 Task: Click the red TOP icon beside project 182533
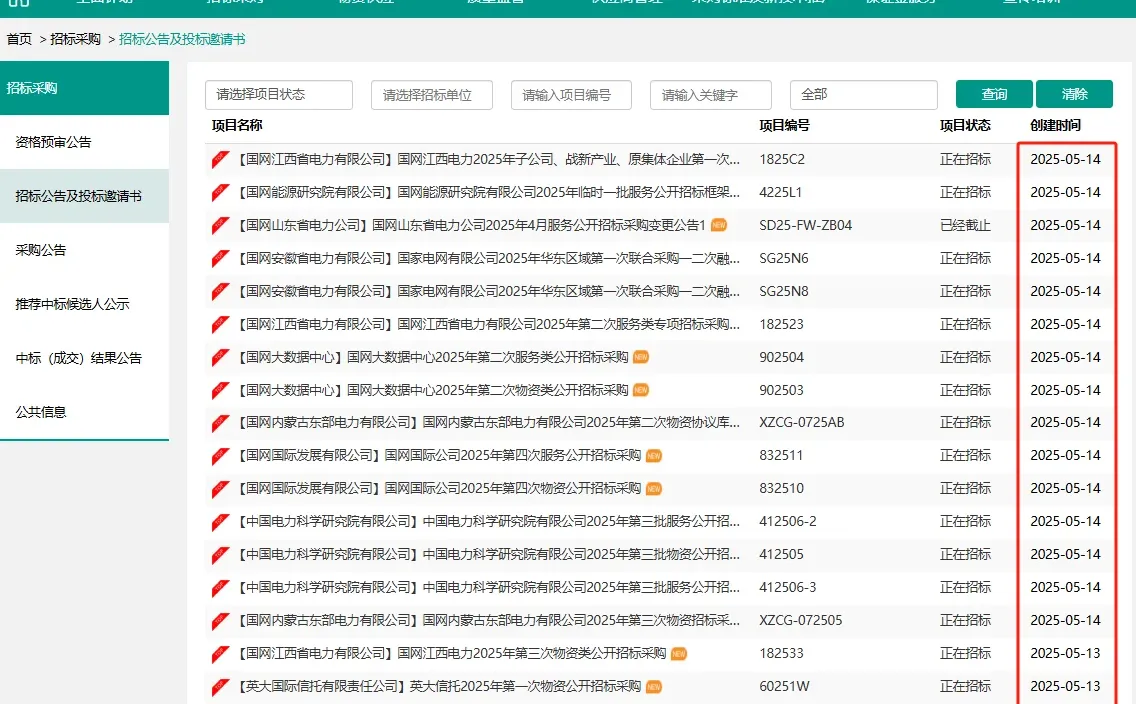coord(220,653)
